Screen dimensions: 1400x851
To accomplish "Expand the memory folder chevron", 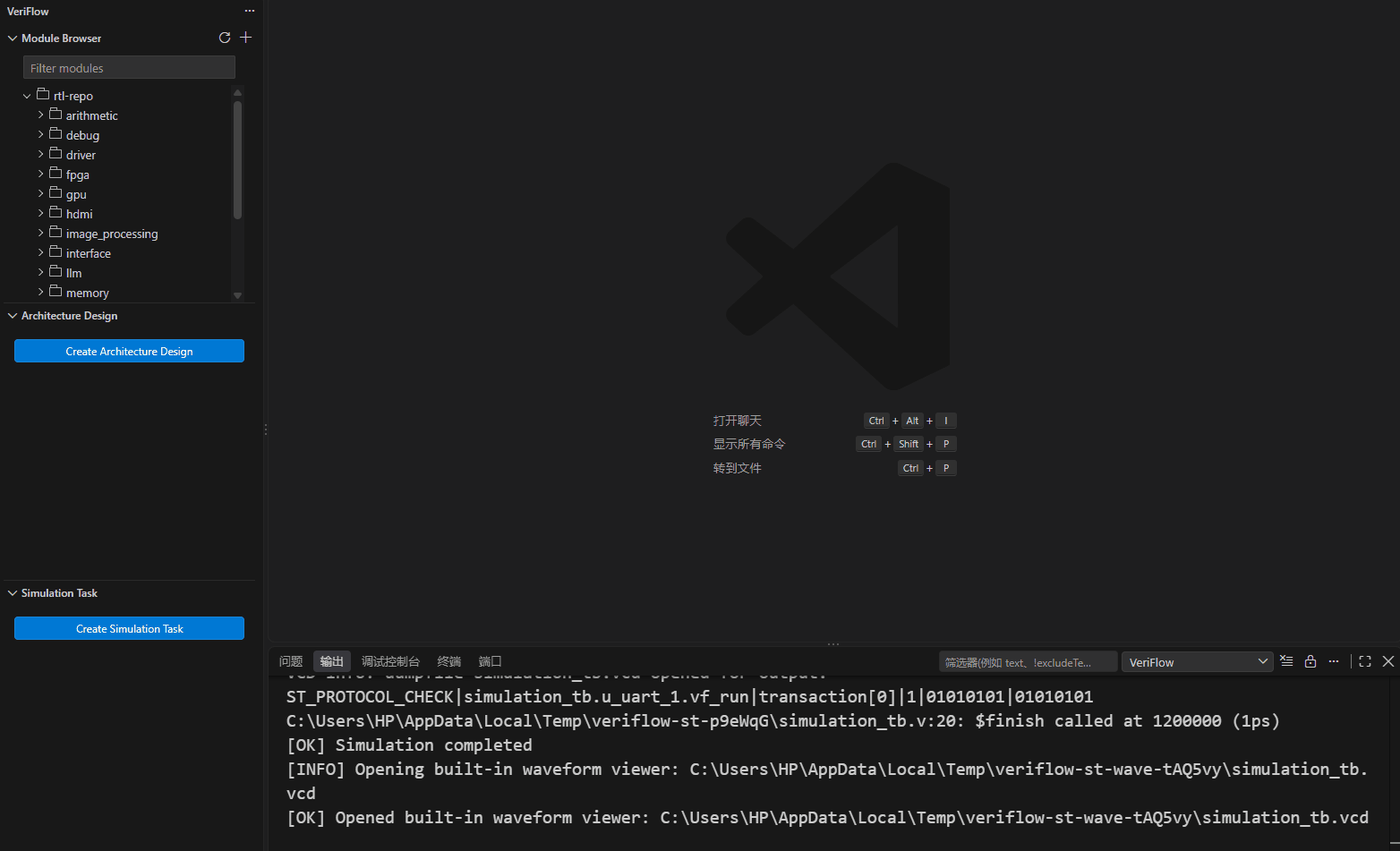I will click(40, 293).
